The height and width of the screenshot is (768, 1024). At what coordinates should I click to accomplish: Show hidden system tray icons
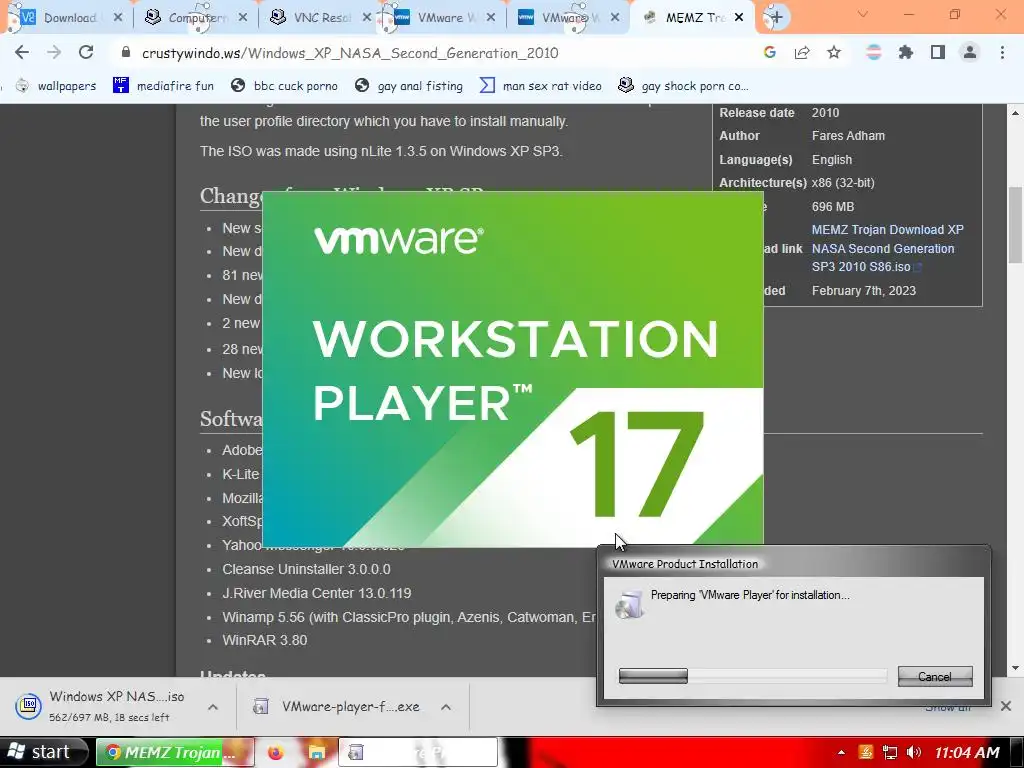841,752
